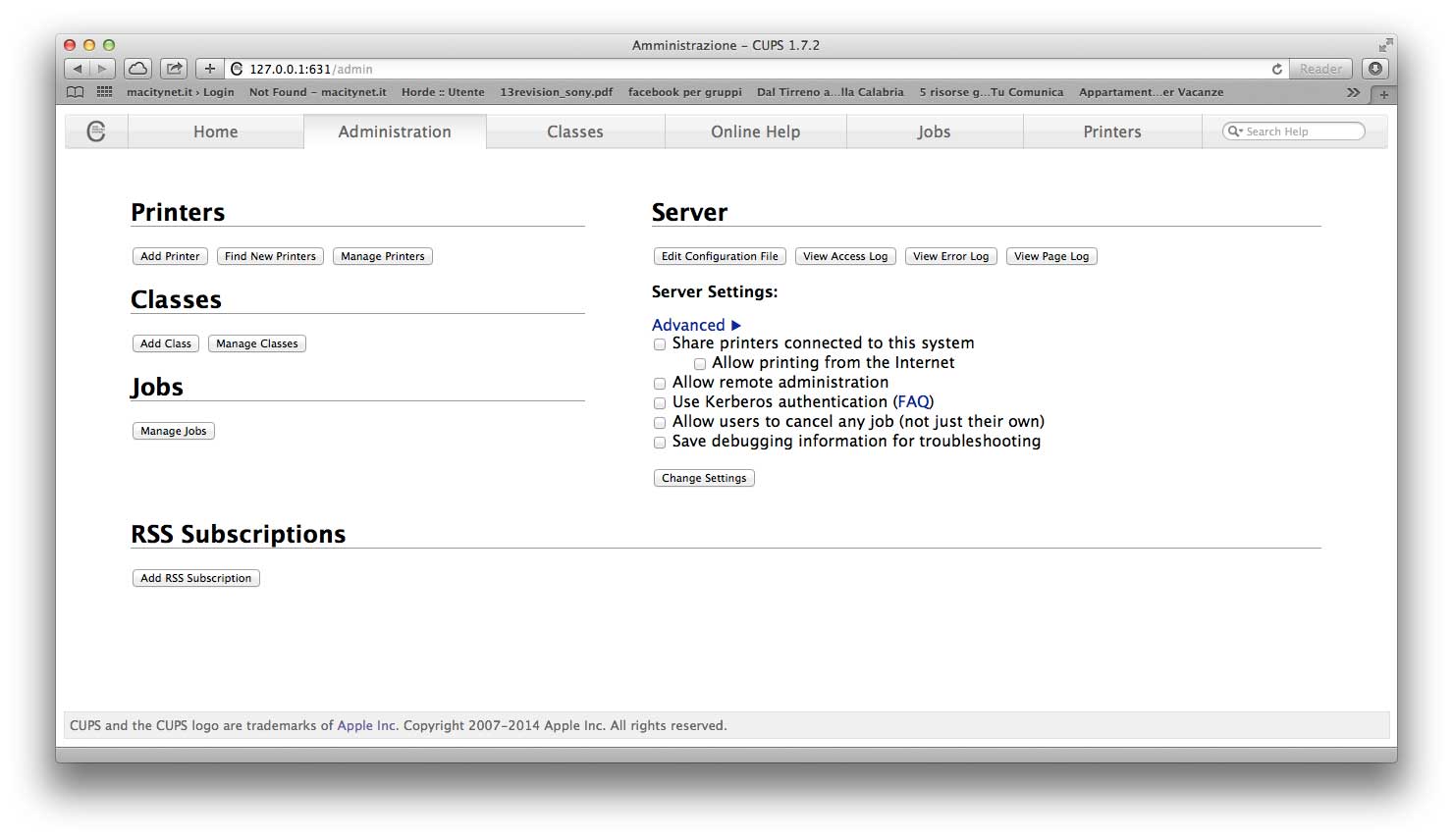Click the CUPS logo in navigation bar
The width and height of the screenshot is (1453, 840).
pyautogui.click(x=96, y=131)
